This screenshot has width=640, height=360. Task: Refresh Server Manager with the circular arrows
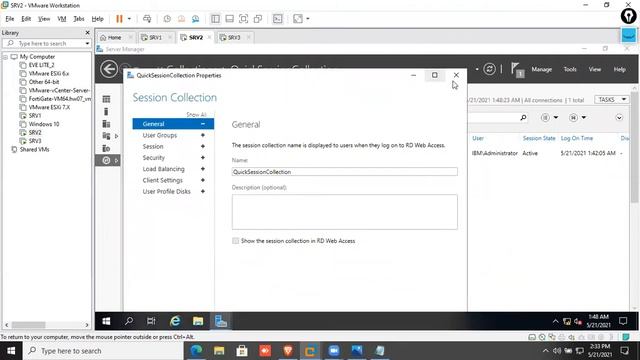pos(489,69)
